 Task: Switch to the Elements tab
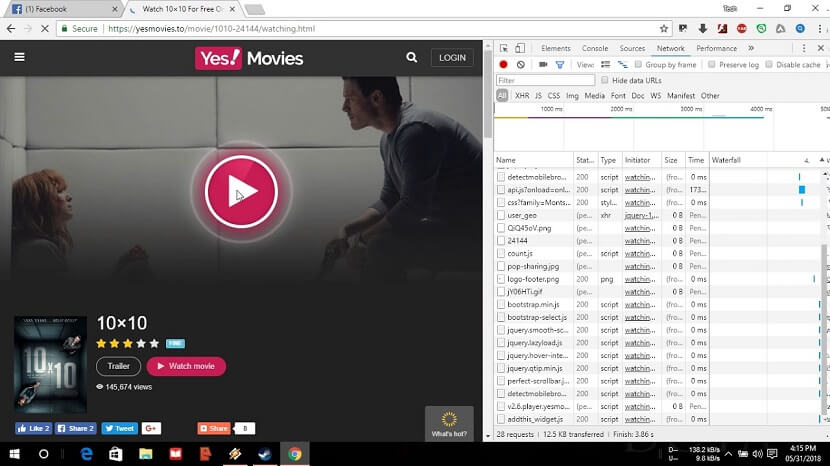pos(556,48)
